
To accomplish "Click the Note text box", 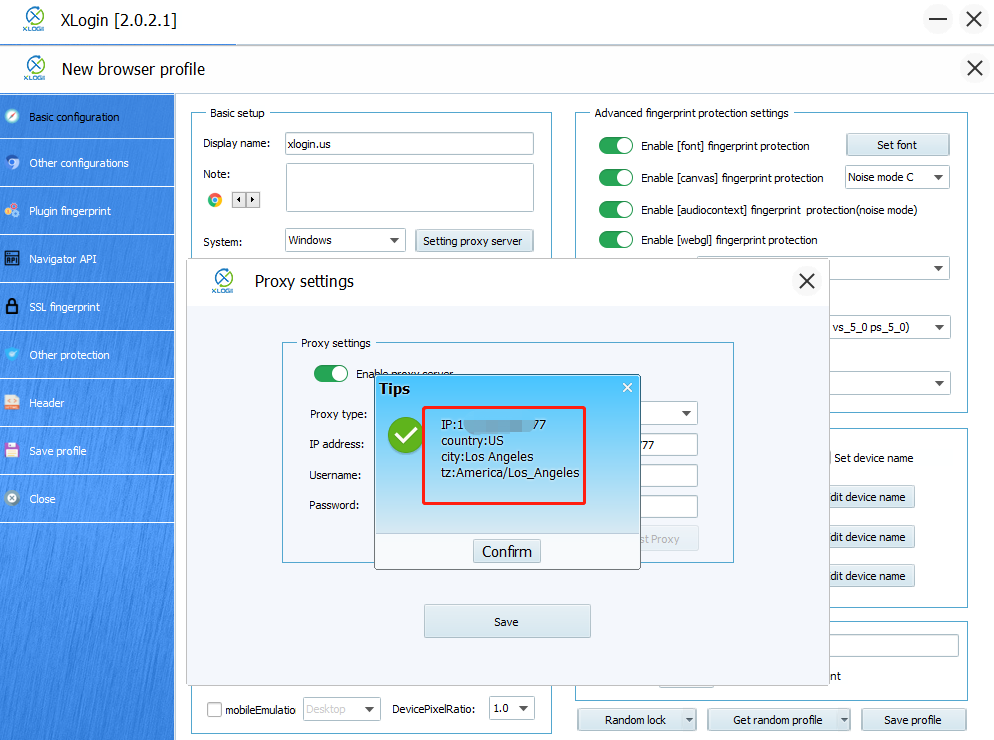I will (x=409, y=188).
